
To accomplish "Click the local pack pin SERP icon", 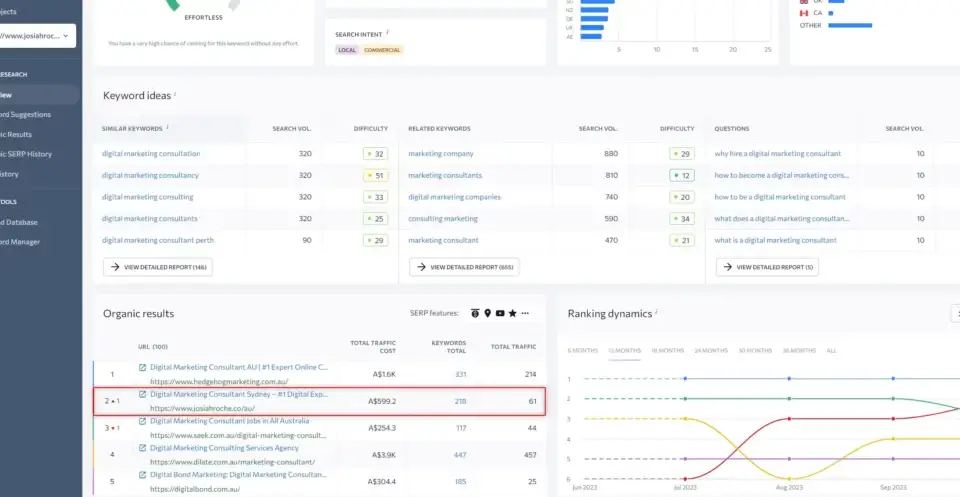I will pyautogui.click(x=487, y=313).
